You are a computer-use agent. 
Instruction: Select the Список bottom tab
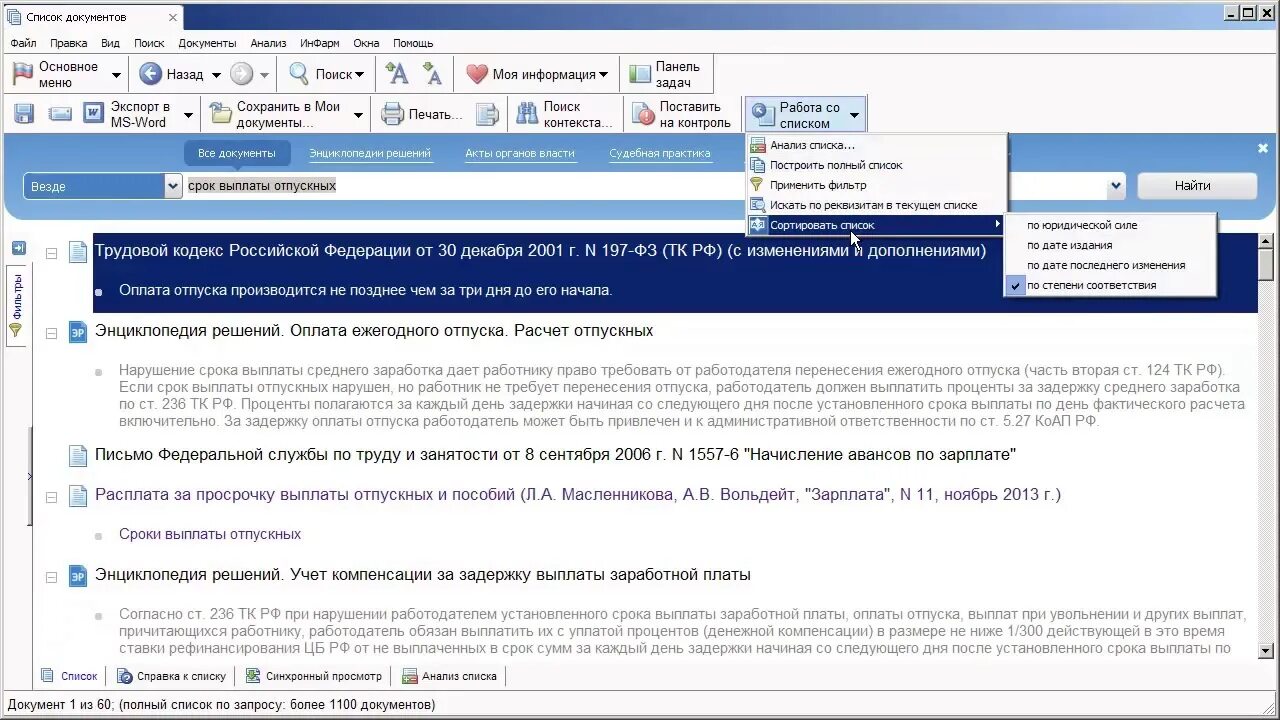pos(70,676)
